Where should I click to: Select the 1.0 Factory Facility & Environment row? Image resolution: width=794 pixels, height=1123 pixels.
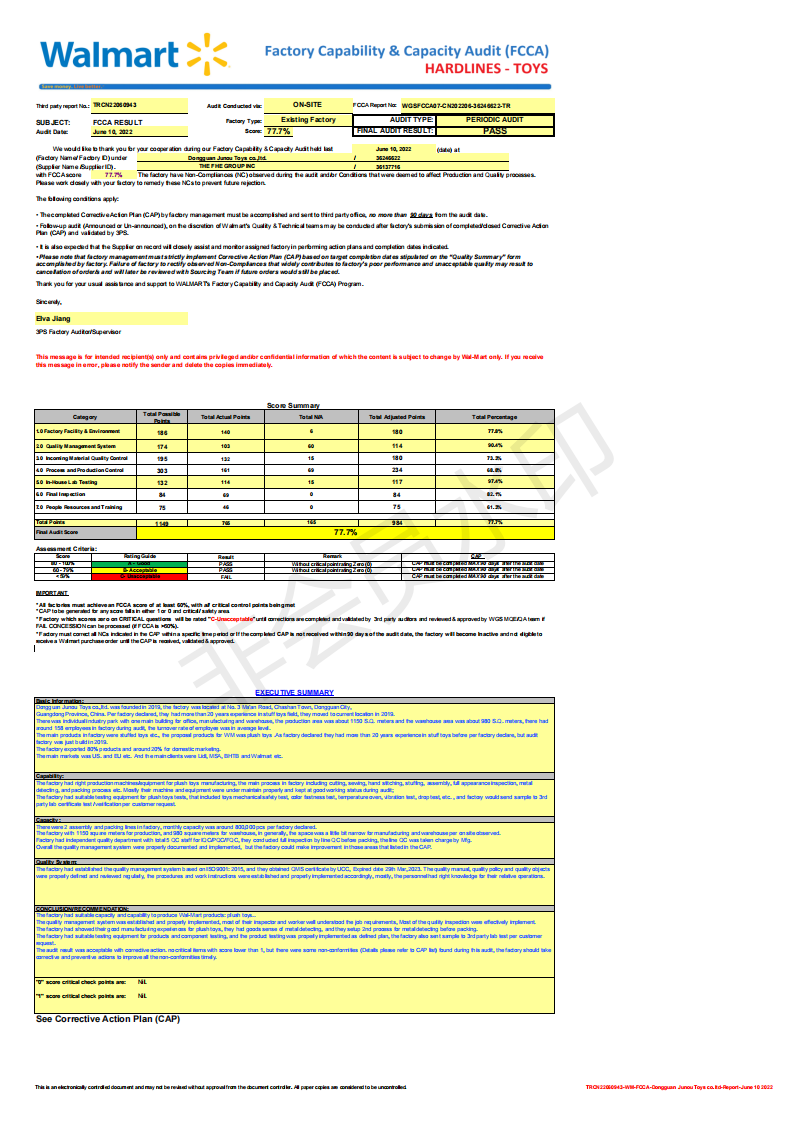pyautogui.click(x=294, y=432)
